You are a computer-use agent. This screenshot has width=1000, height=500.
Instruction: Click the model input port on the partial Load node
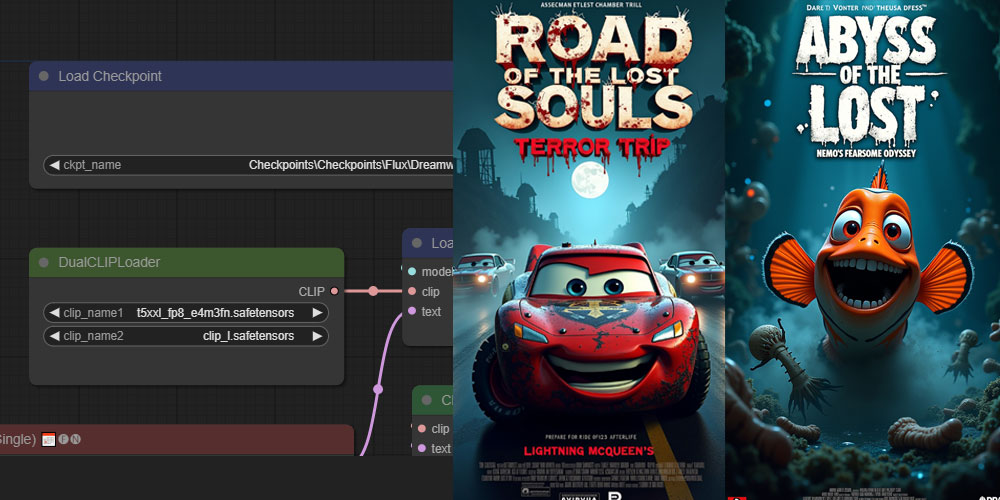pyautogui.click(x=411, y=271)
